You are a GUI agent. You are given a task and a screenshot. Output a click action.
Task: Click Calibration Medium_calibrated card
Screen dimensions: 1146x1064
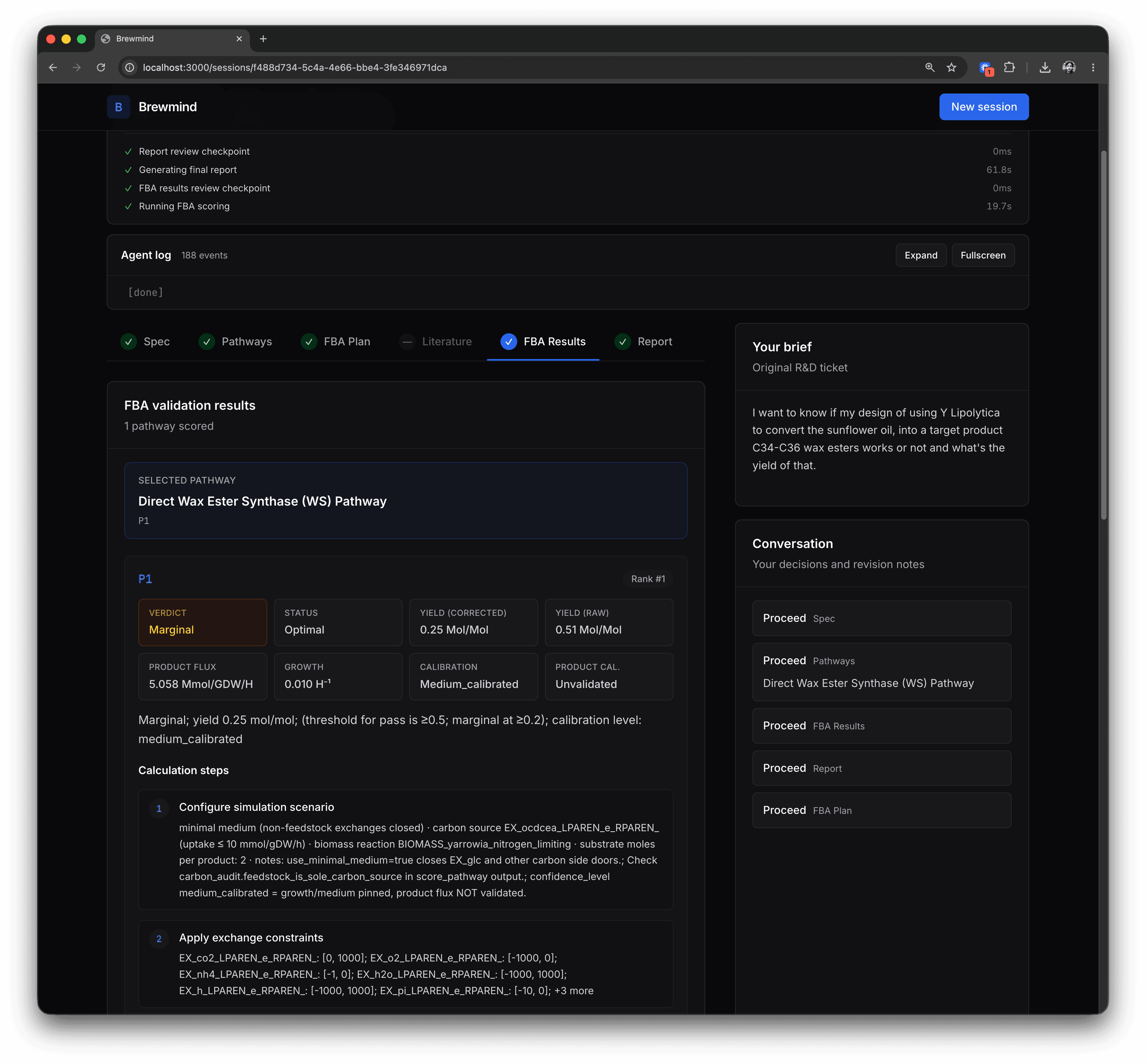tap(473, 677)
